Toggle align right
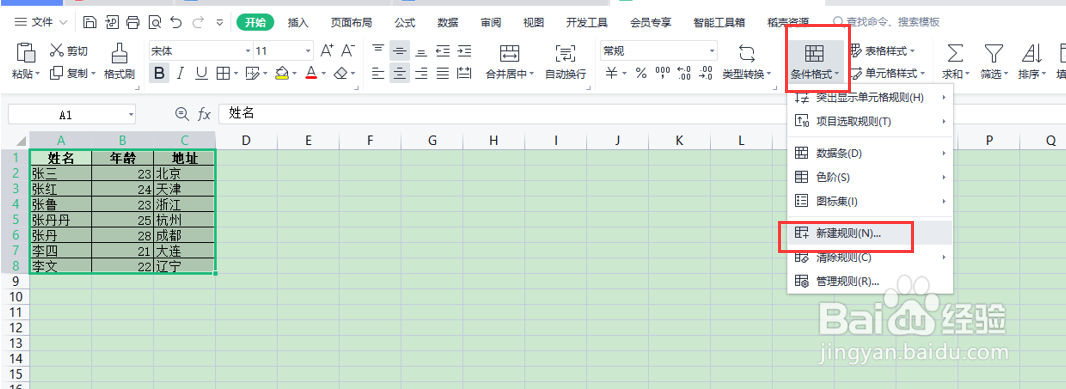Image resolution: width=1066 pixels, height=389 pixels. click(x=422, y=73)
